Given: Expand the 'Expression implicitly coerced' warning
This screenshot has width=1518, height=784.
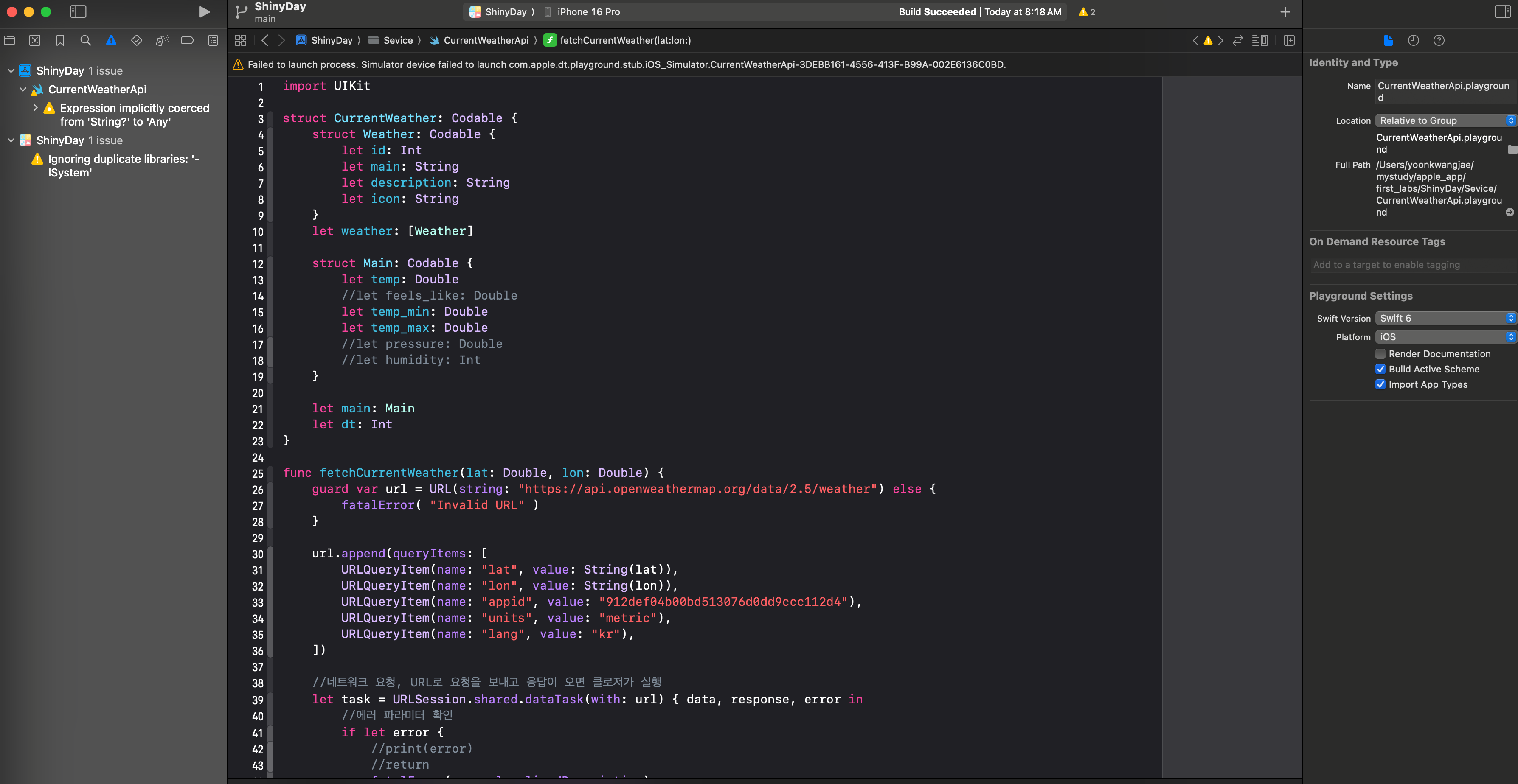Looking at the screenshot, I should (x=35, y=108).
